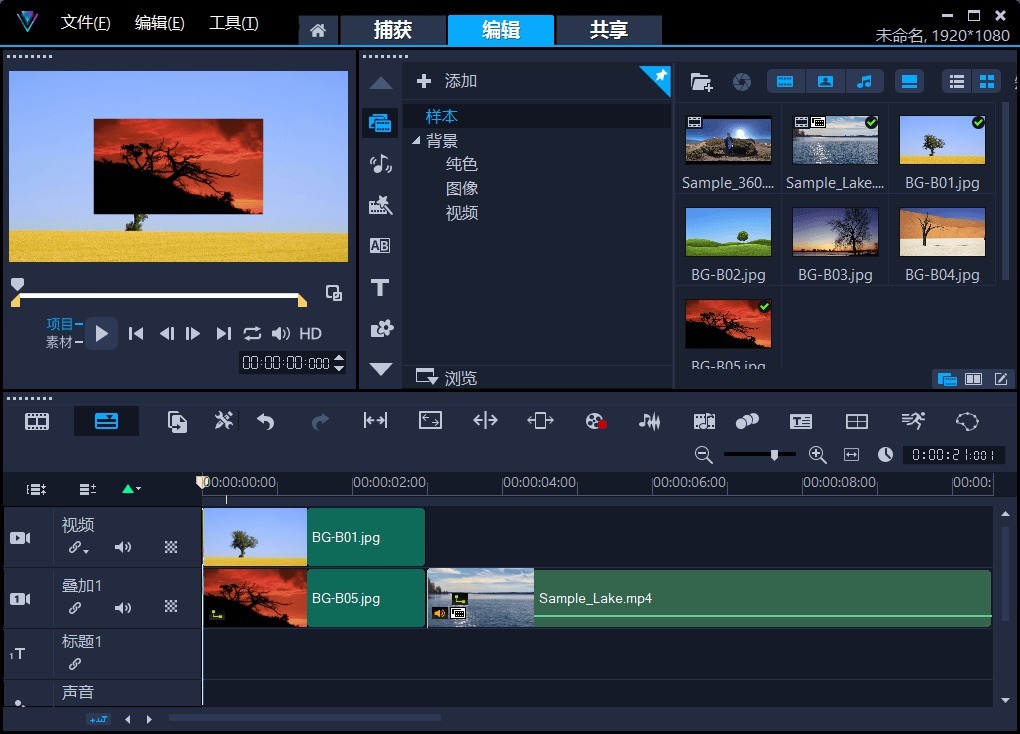This screenshot has height=734, width=1020.
Task: Click the timeline zoom slider handle
Action: coord(774,455)
